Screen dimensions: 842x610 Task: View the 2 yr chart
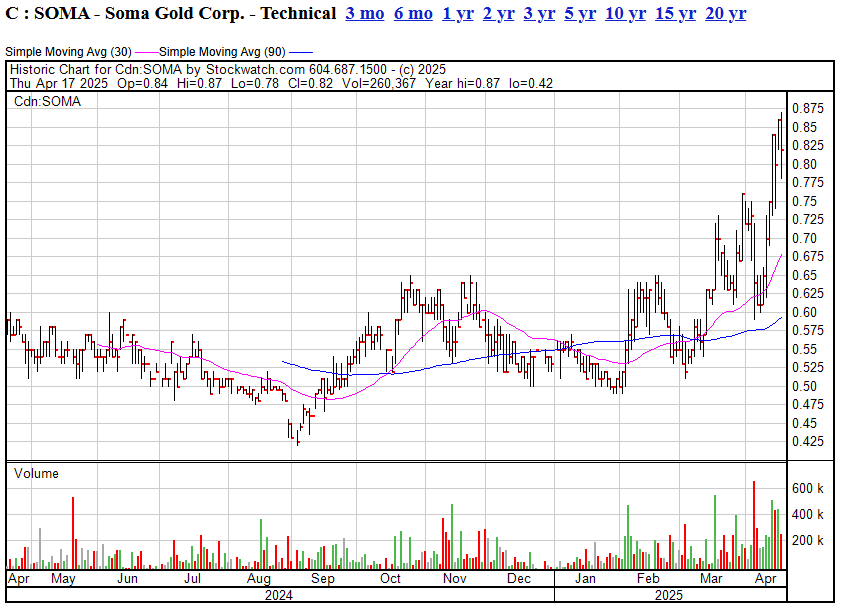click(x=498, y=13)
